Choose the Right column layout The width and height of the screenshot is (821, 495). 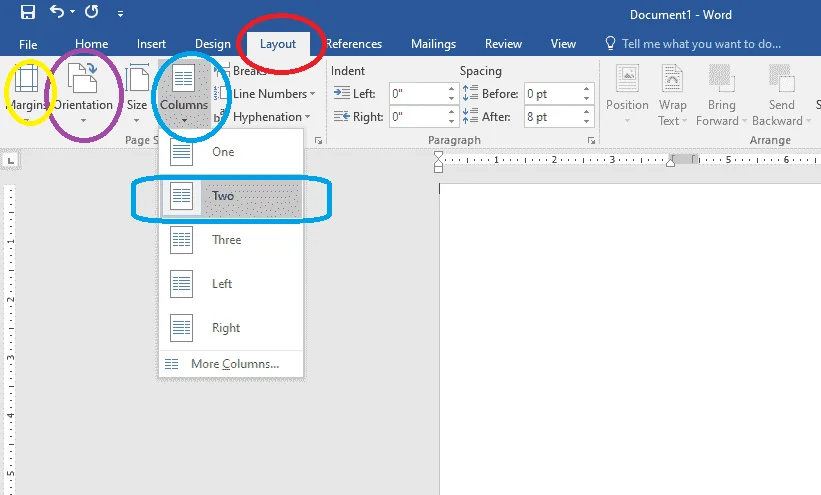[x=231, y=328]
